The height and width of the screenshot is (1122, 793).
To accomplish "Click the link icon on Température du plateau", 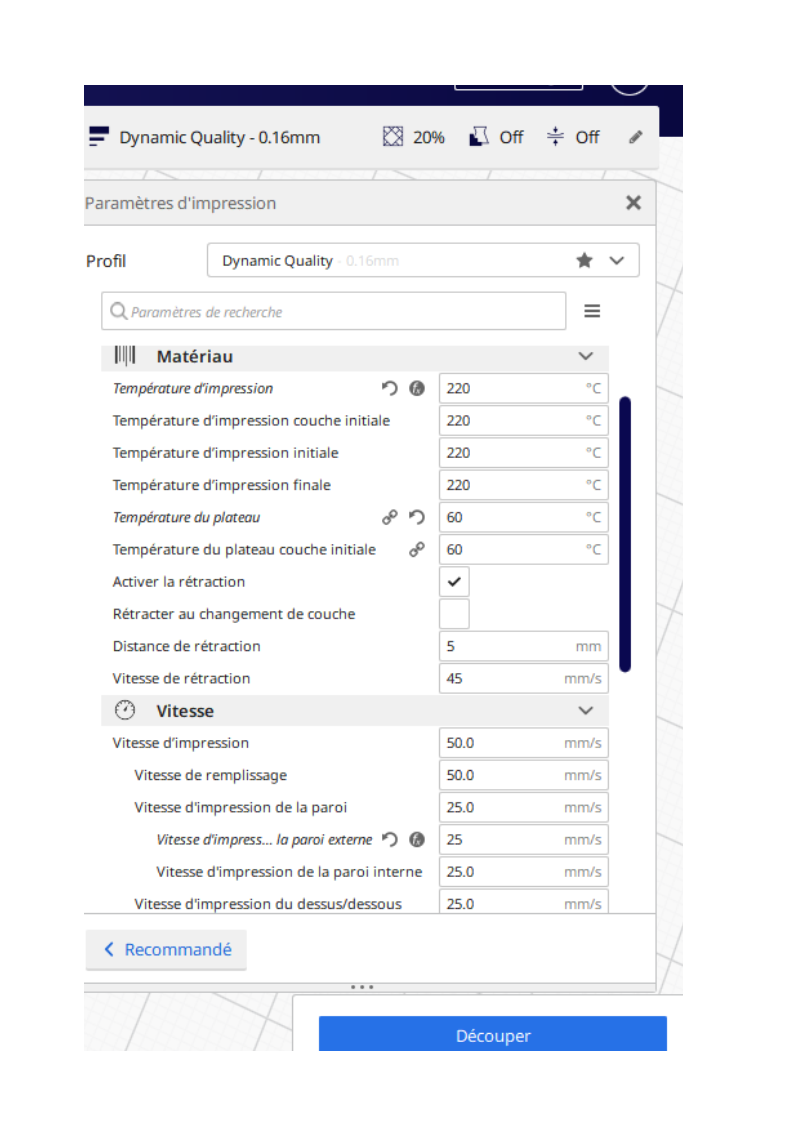I will 390,517.
